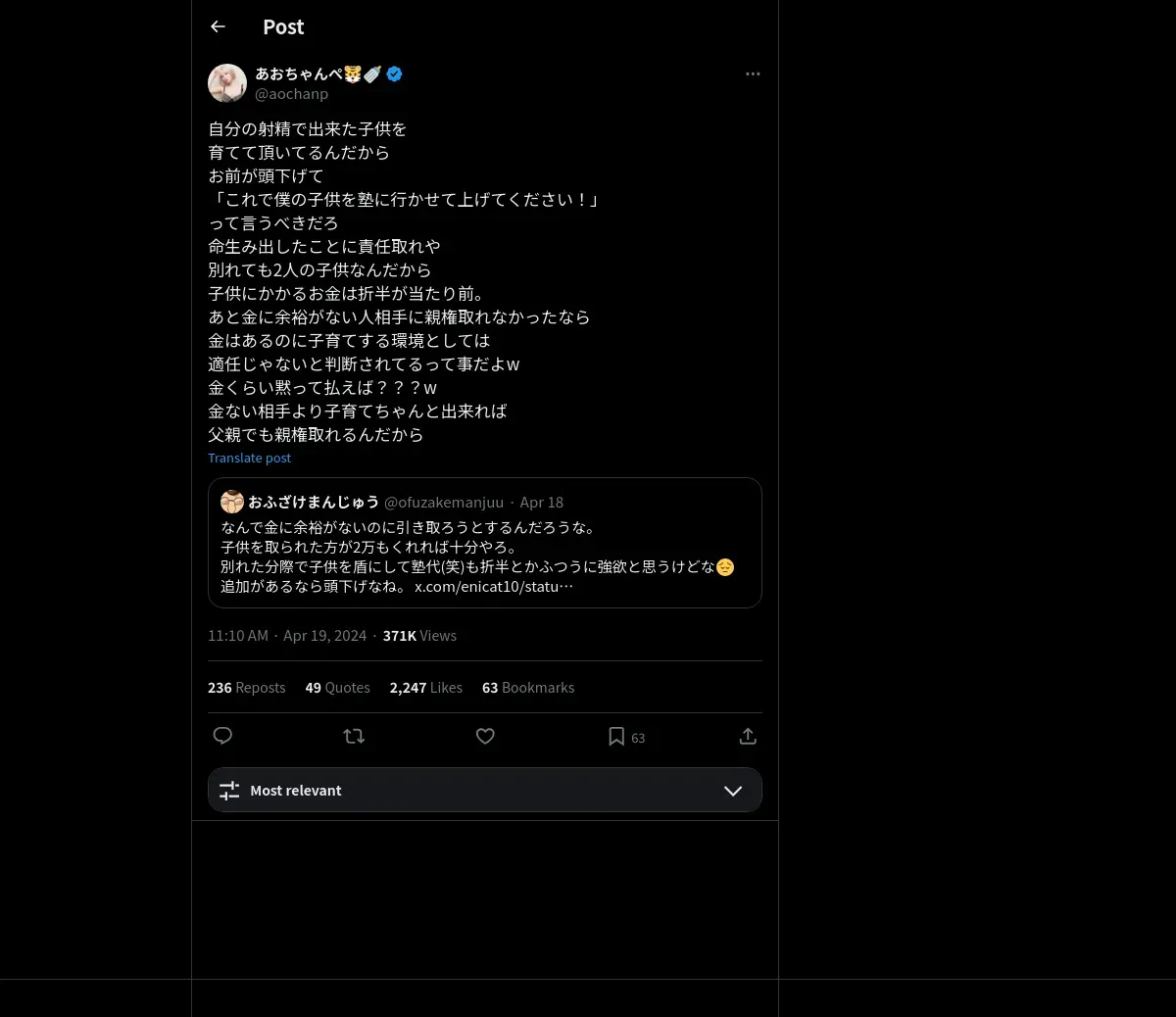Click Translate post link

pos(249,458)
